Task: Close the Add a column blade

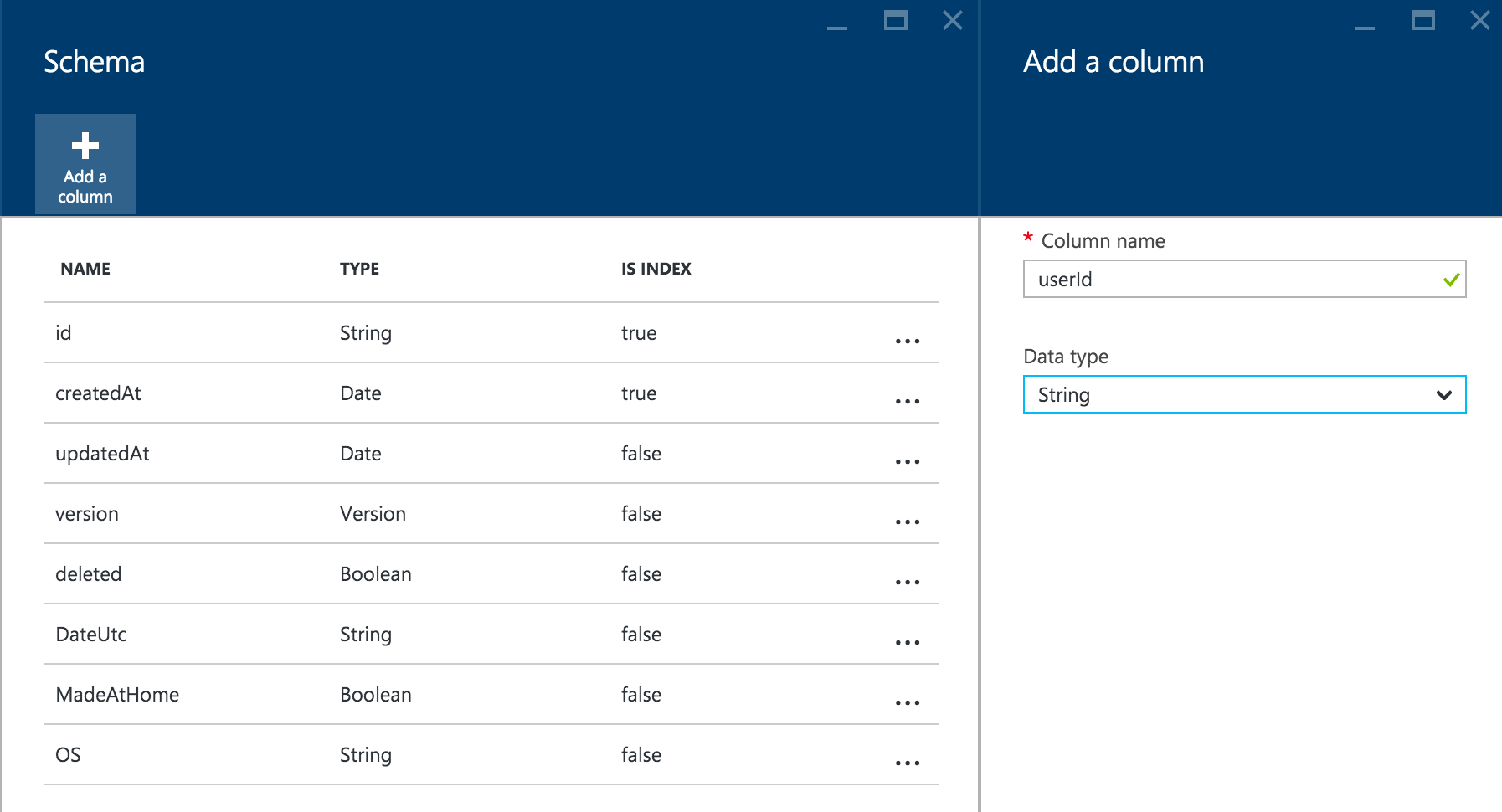Action: (1479, 20)
